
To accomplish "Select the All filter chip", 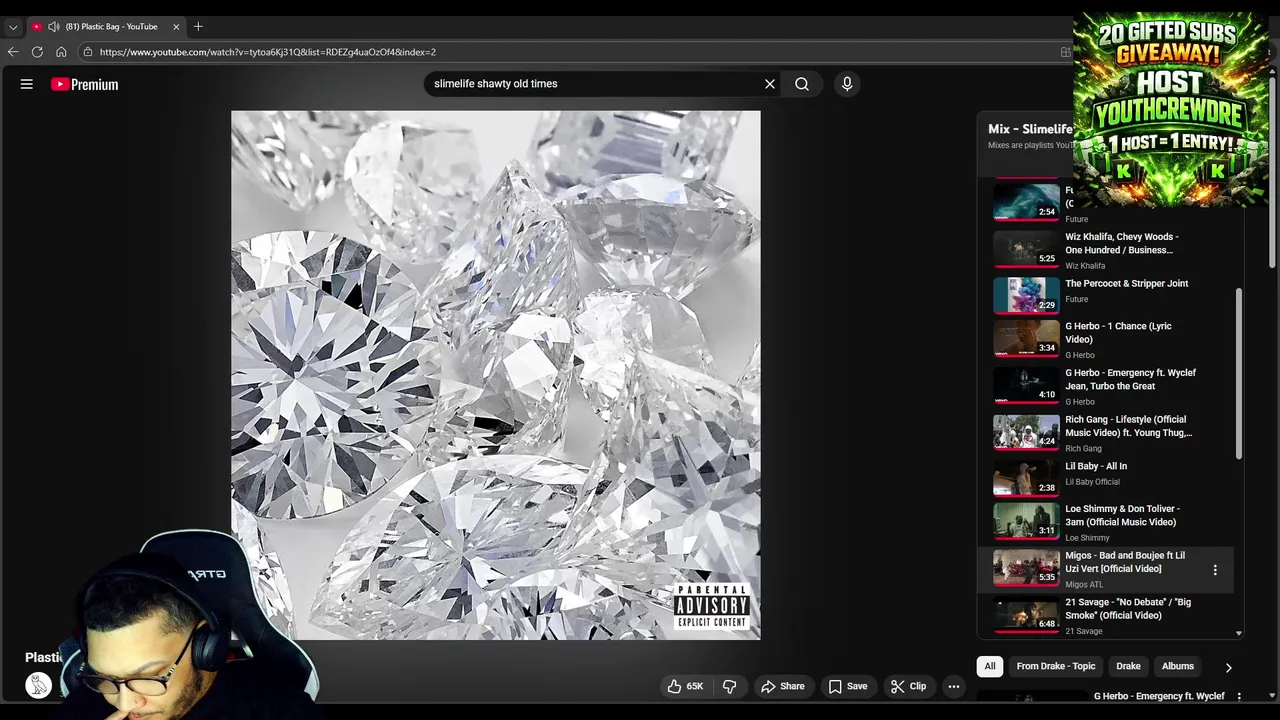I will (x=990, y=666).
